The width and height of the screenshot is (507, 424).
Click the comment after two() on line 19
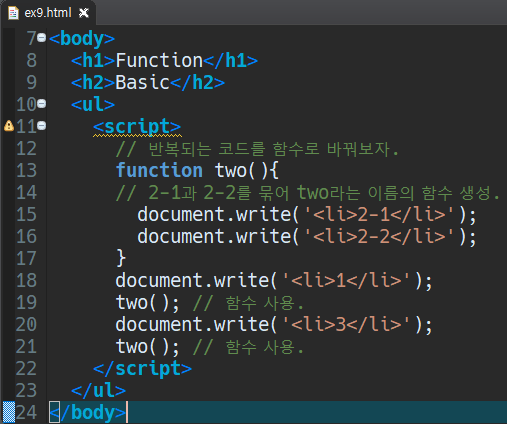248,303
